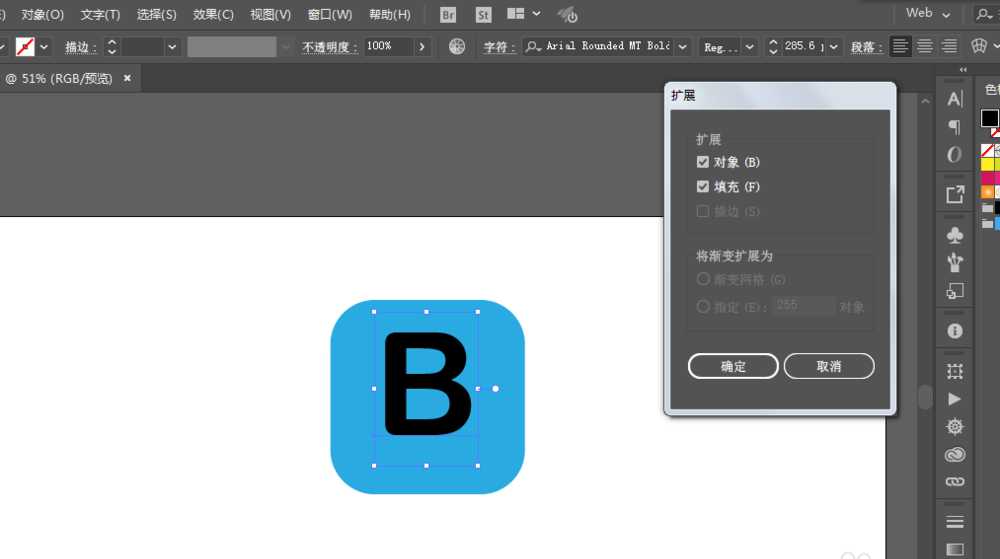This screenshot has height=559, width=1000.
Task: Click the black fill swatch in the color panel
Action: [x=989, y=118]
